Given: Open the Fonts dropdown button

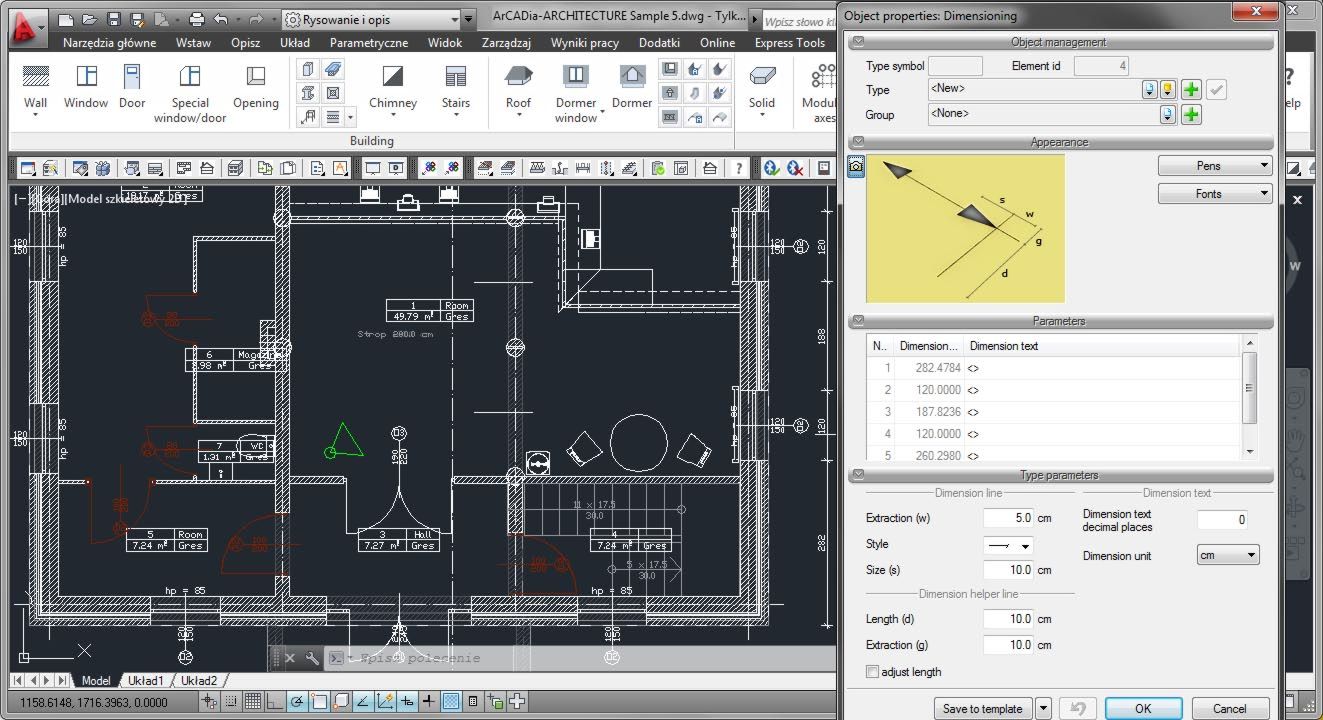Looking at the screenshot, I should 1215,194.
